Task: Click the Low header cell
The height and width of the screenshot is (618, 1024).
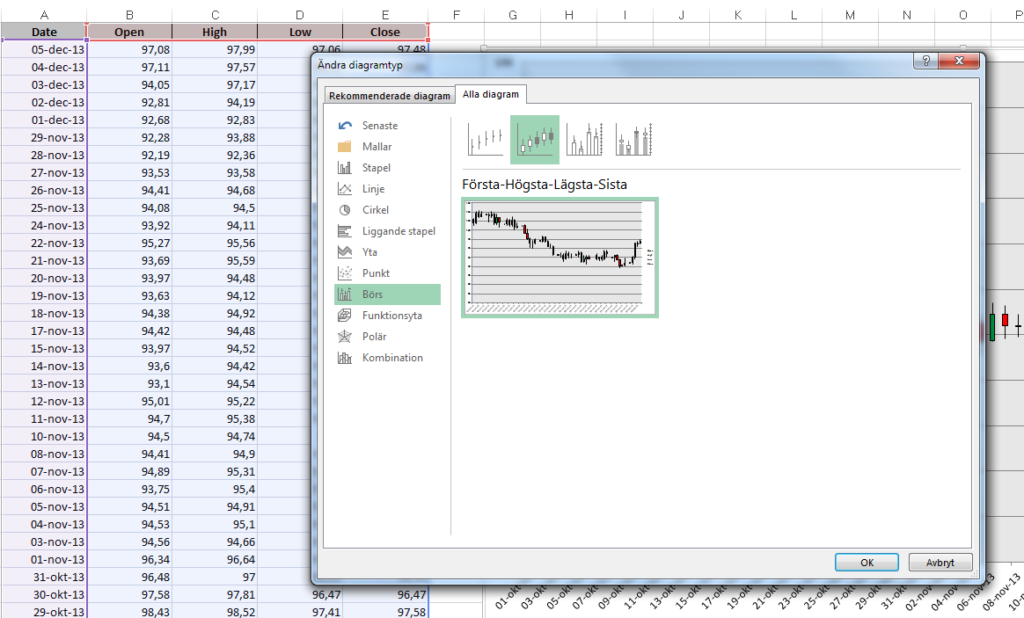Action: click(x=300, y=32)
